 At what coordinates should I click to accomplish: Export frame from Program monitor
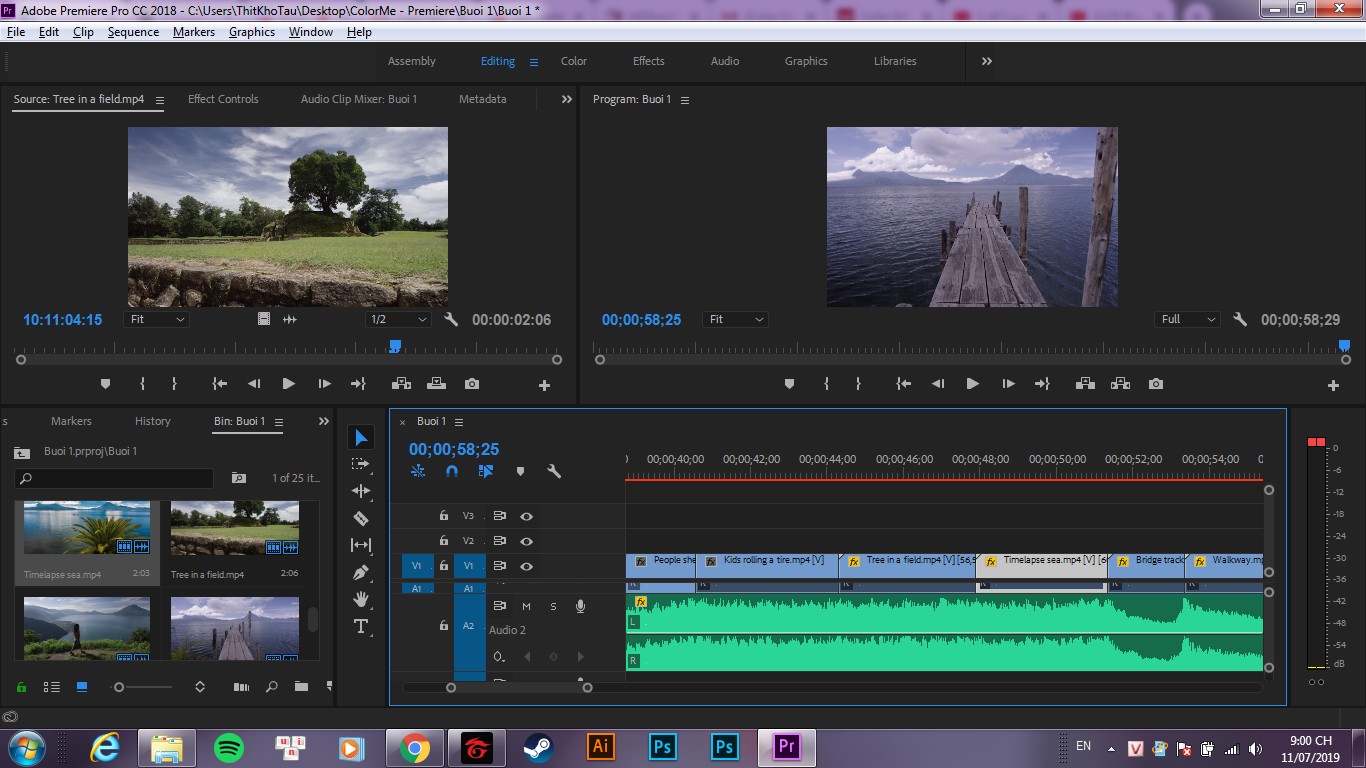(x=1156, y=384)
